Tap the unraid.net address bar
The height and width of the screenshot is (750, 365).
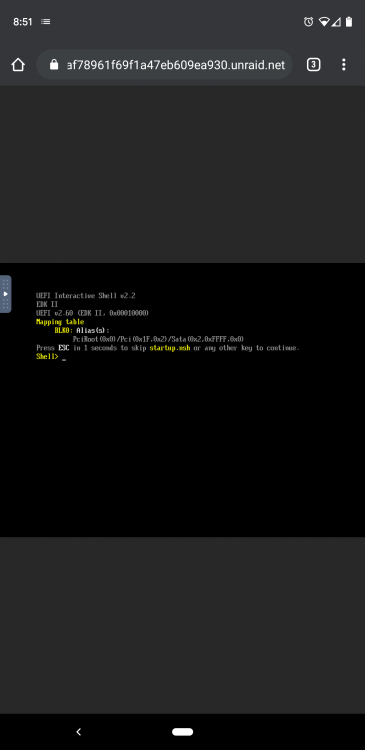tap(164, 65)
